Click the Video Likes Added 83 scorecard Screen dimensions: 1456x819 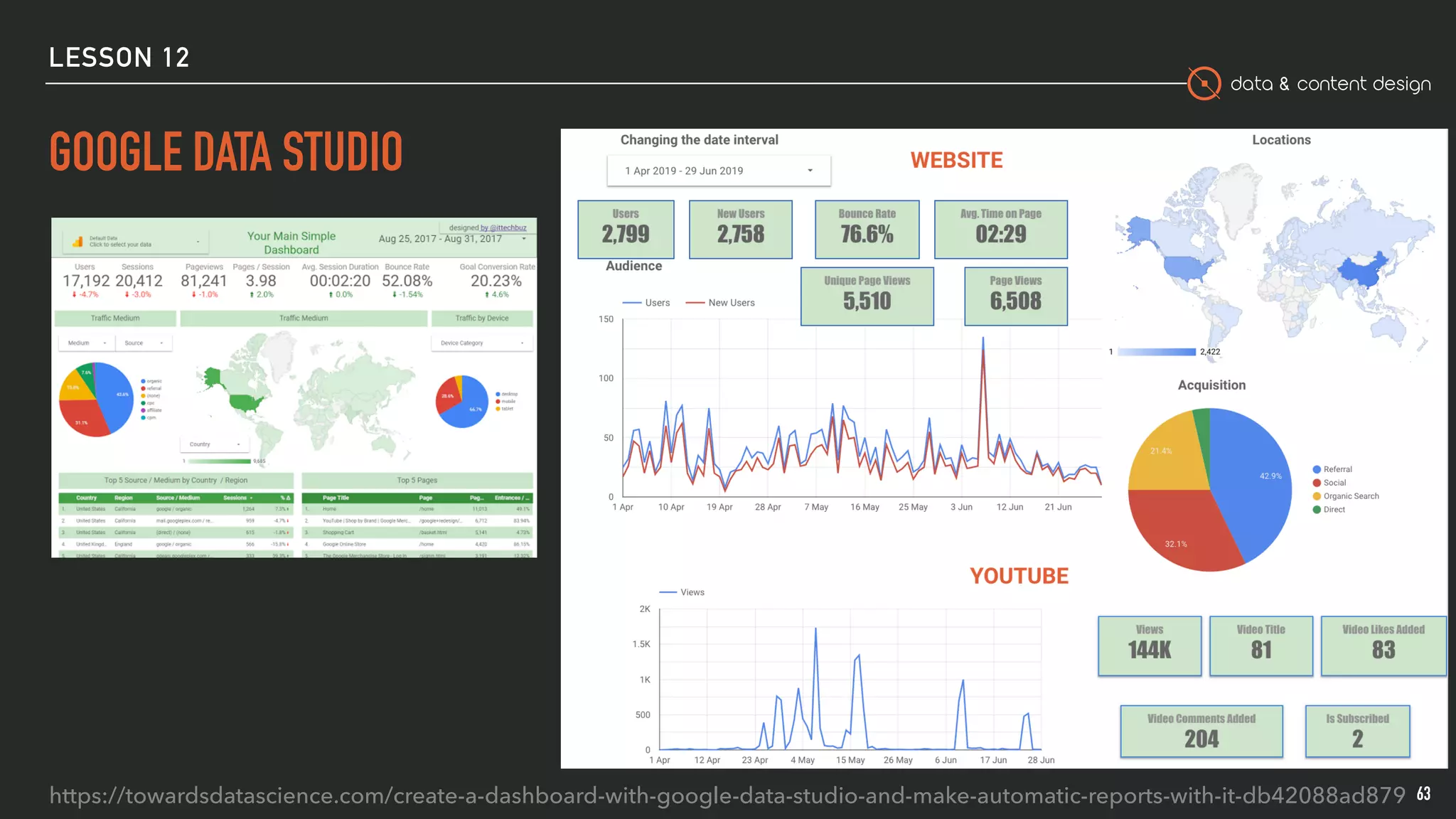[1383, 646]
